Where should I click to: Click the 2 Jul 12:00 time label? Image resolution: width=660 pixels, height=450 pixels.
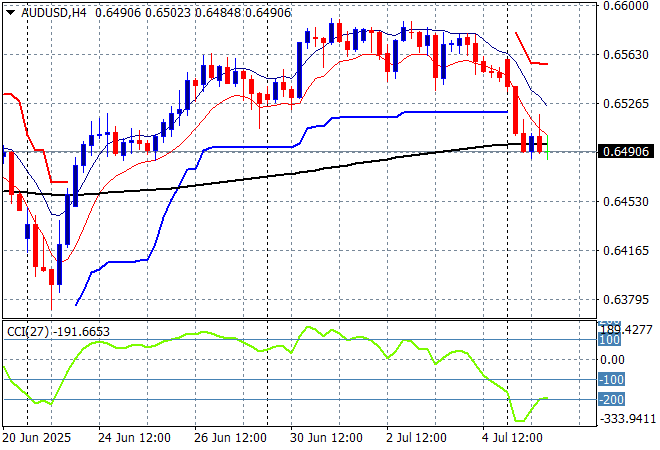point(416,438)
